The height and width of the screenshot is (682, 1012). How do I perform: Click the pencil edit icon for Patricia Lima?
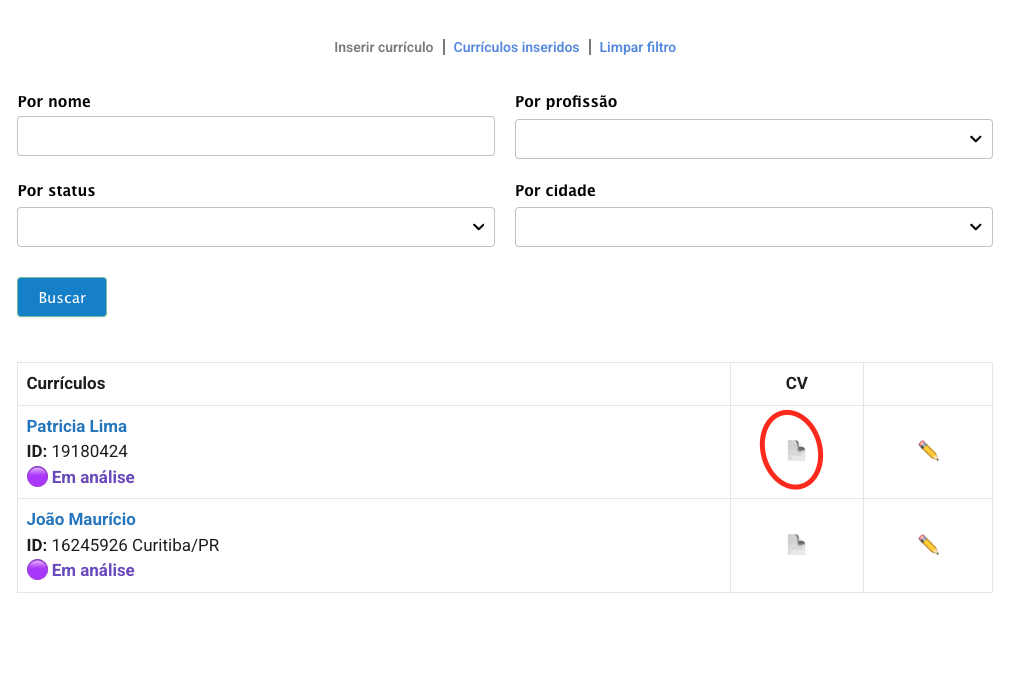click(928, 451)
